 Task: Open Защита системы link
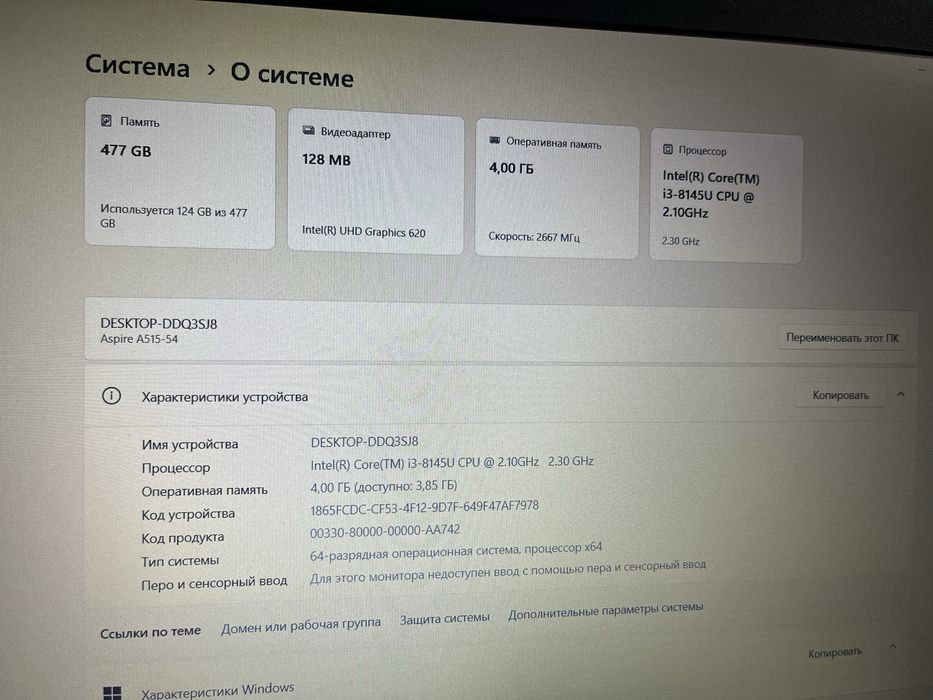tap(444, 618)
